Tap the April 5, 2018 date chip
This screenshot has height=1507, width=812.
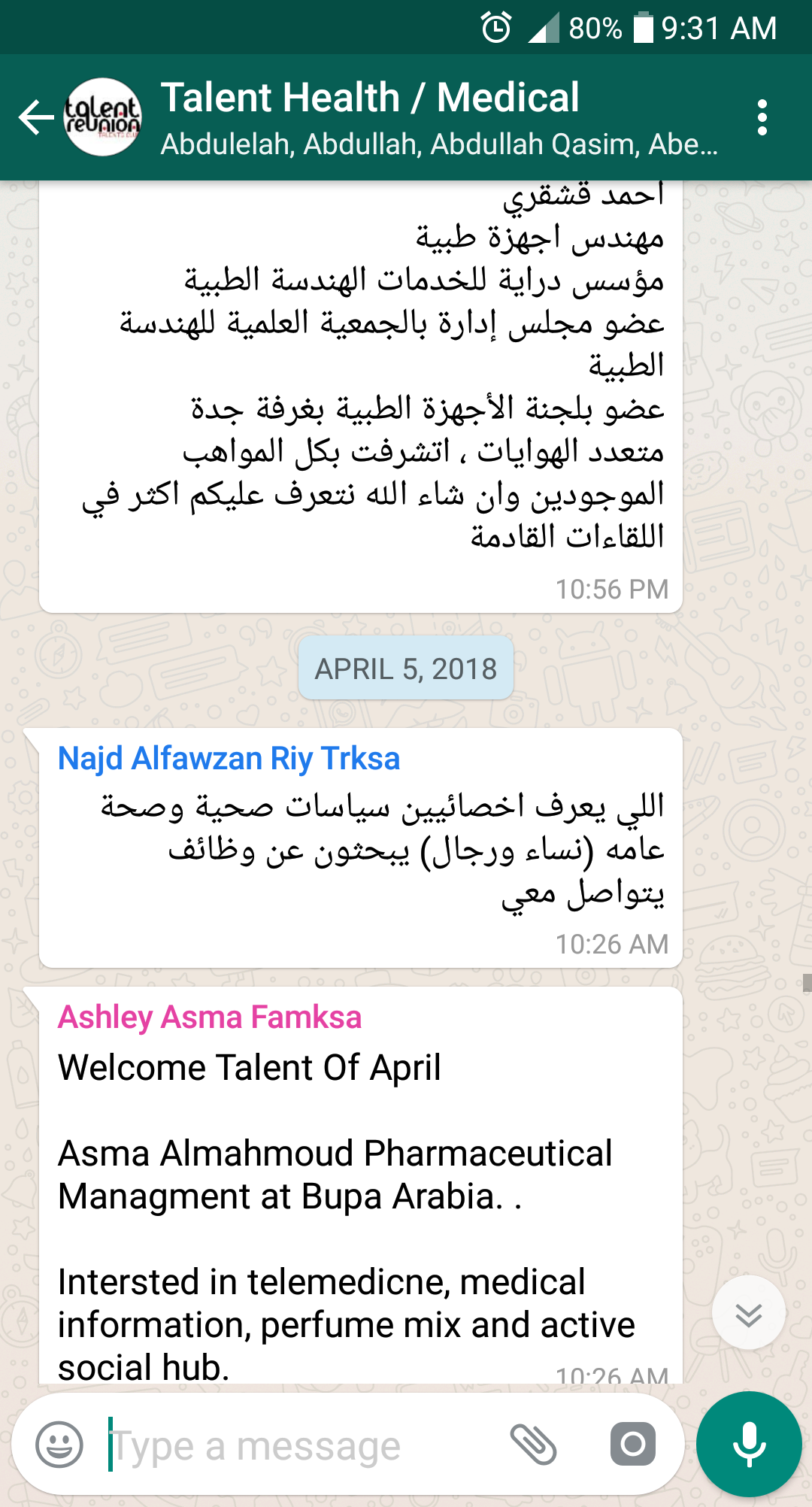click(x=406, y=669)
